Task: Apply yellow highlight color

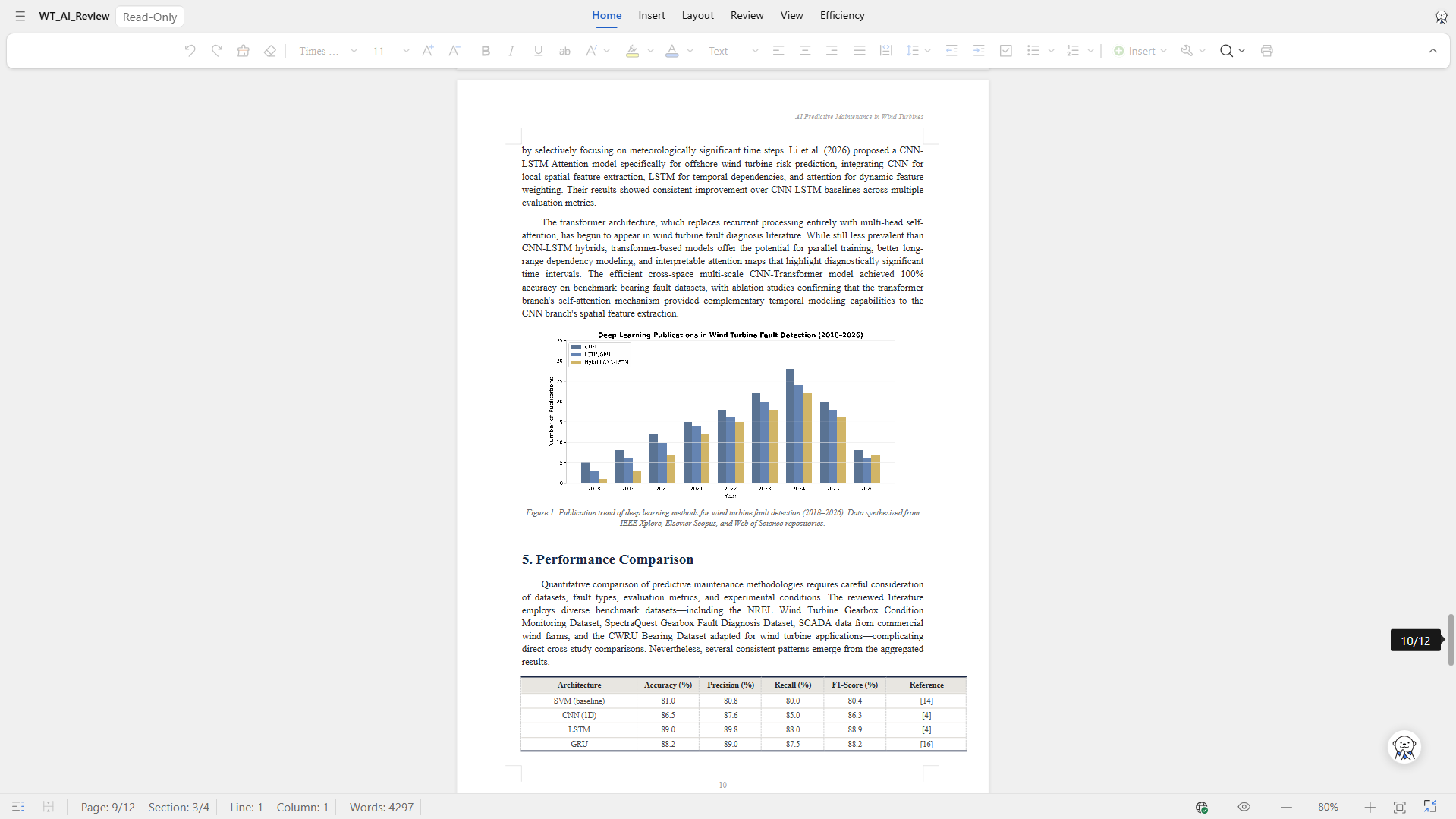Action: tap(632, 51)
